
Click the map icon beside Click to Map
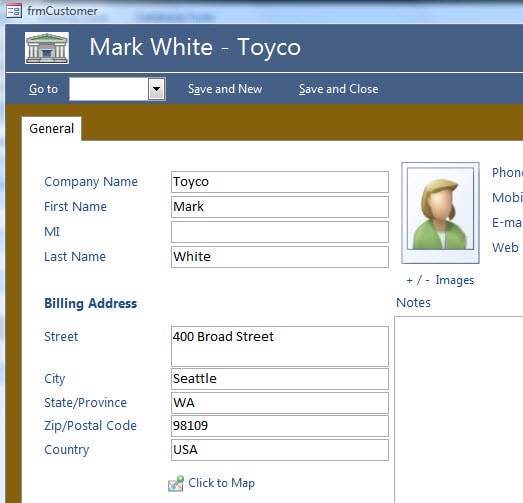[x=176, y=483]
